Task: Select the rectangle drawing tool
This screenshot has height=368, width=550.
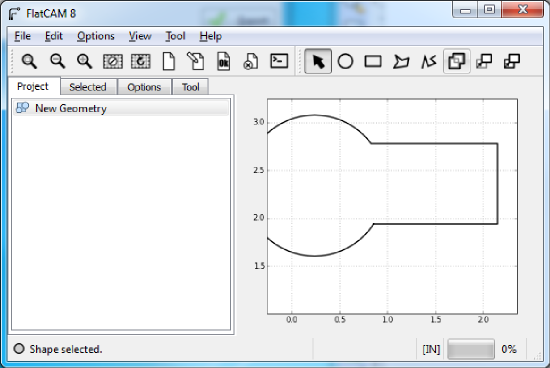Action: (x=373, y=61)
